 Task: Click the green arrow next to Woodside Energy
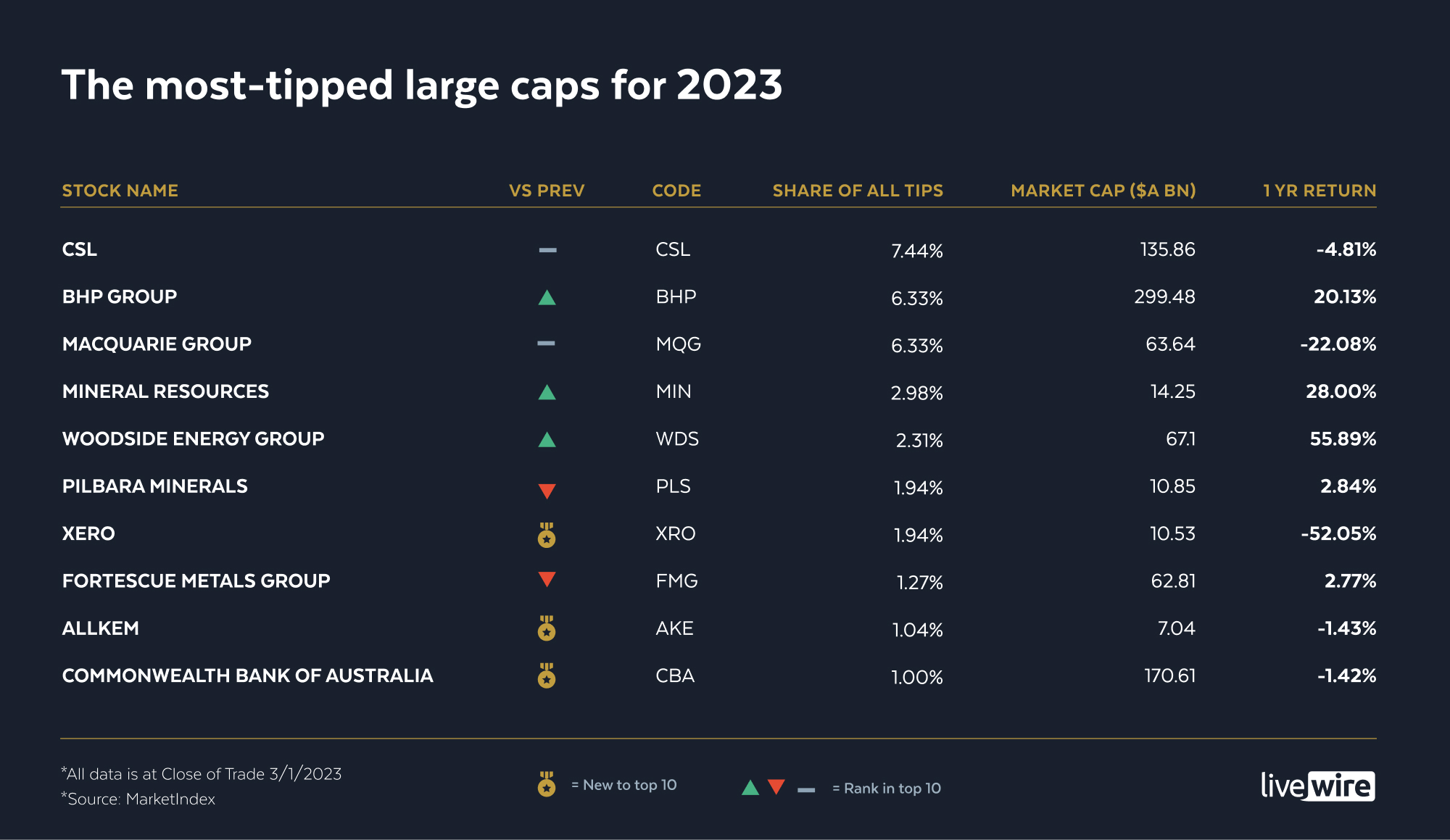click(x=547, y=440)
